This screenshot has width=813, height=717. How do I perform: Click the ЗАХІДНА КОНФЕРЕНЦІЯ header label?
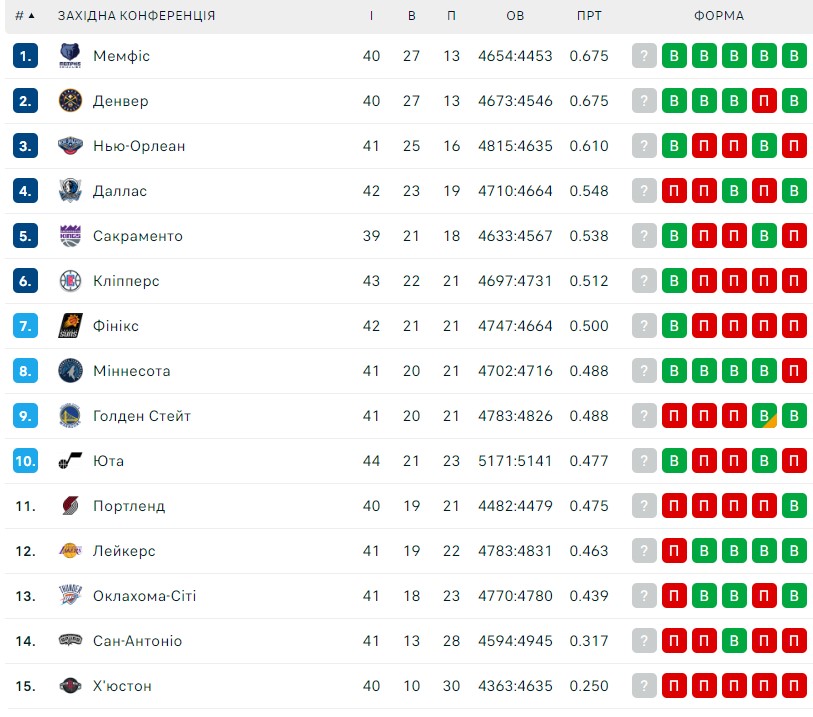point(136,16)
